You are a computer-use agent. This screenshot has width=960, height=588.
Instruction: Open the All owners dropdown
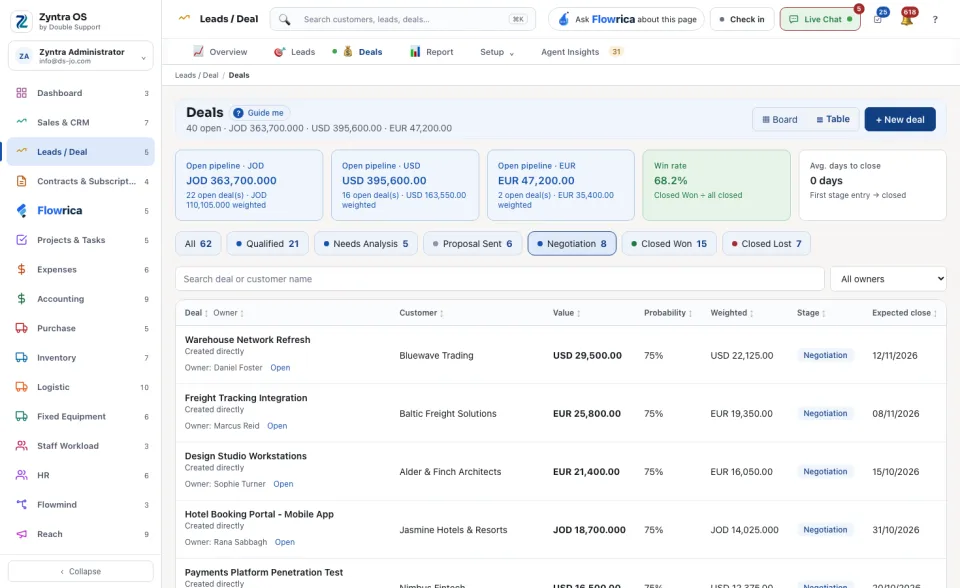[x=888, y=279]
